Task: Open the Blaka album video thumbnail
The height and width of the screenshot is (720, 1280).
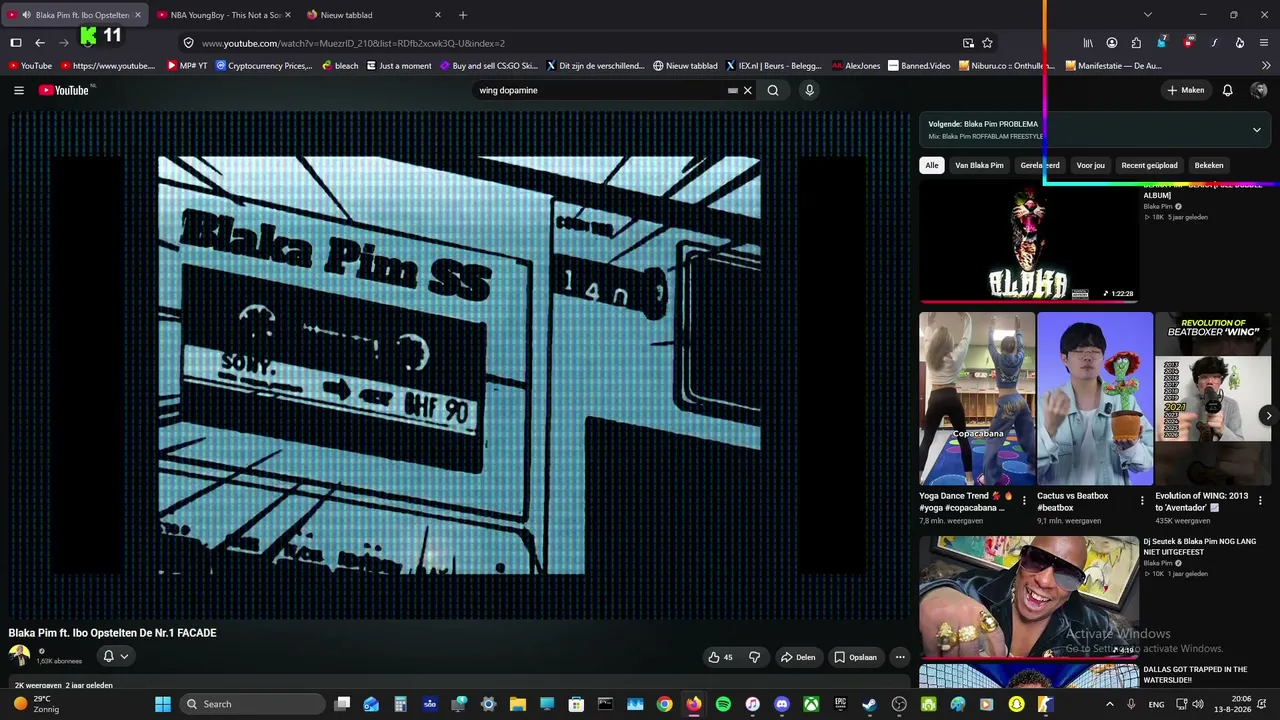Action: click(x=1029, y=243)
